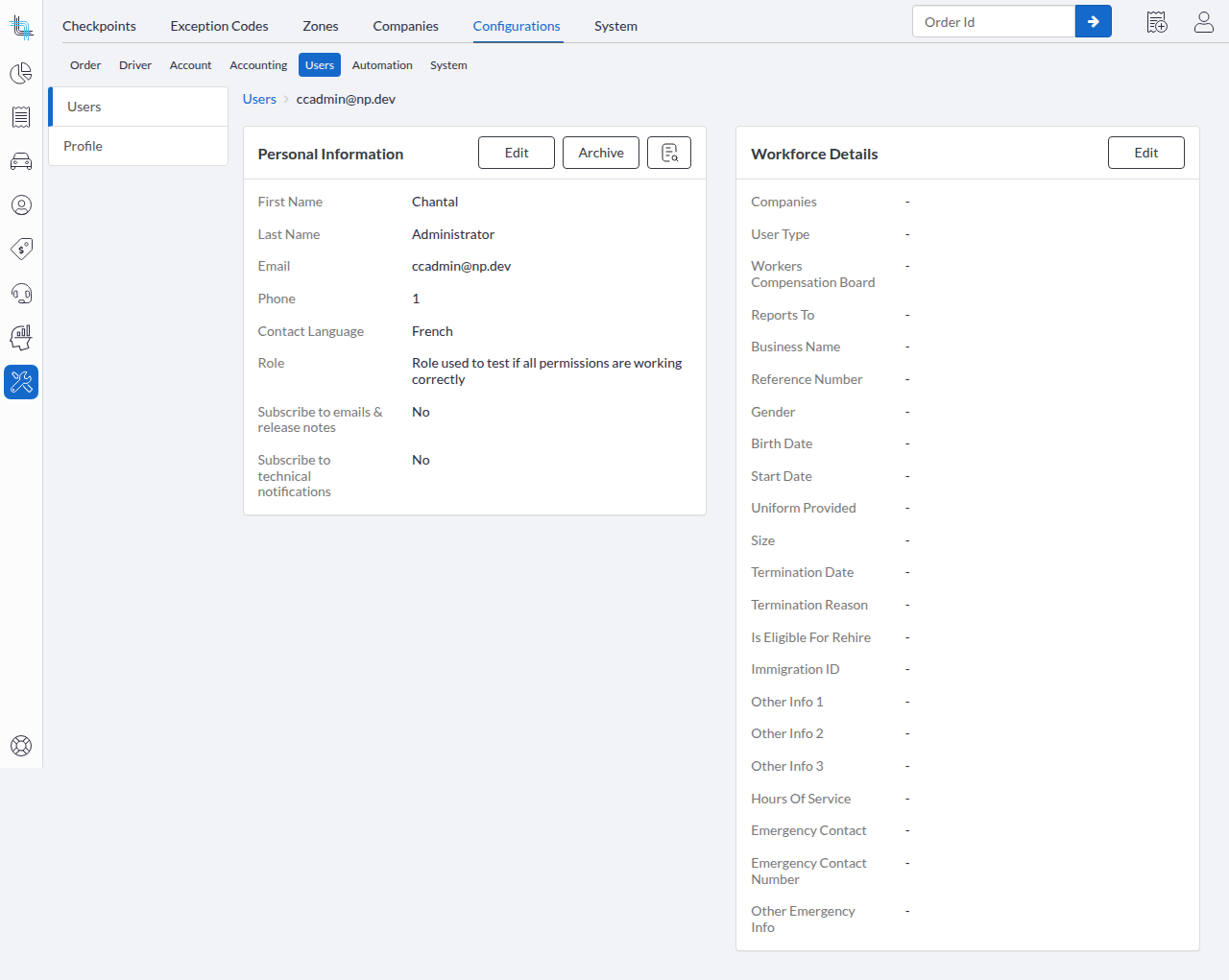Click the Users breadcrumb link
Screen dimensions: 1229x980
pos(259,99)
